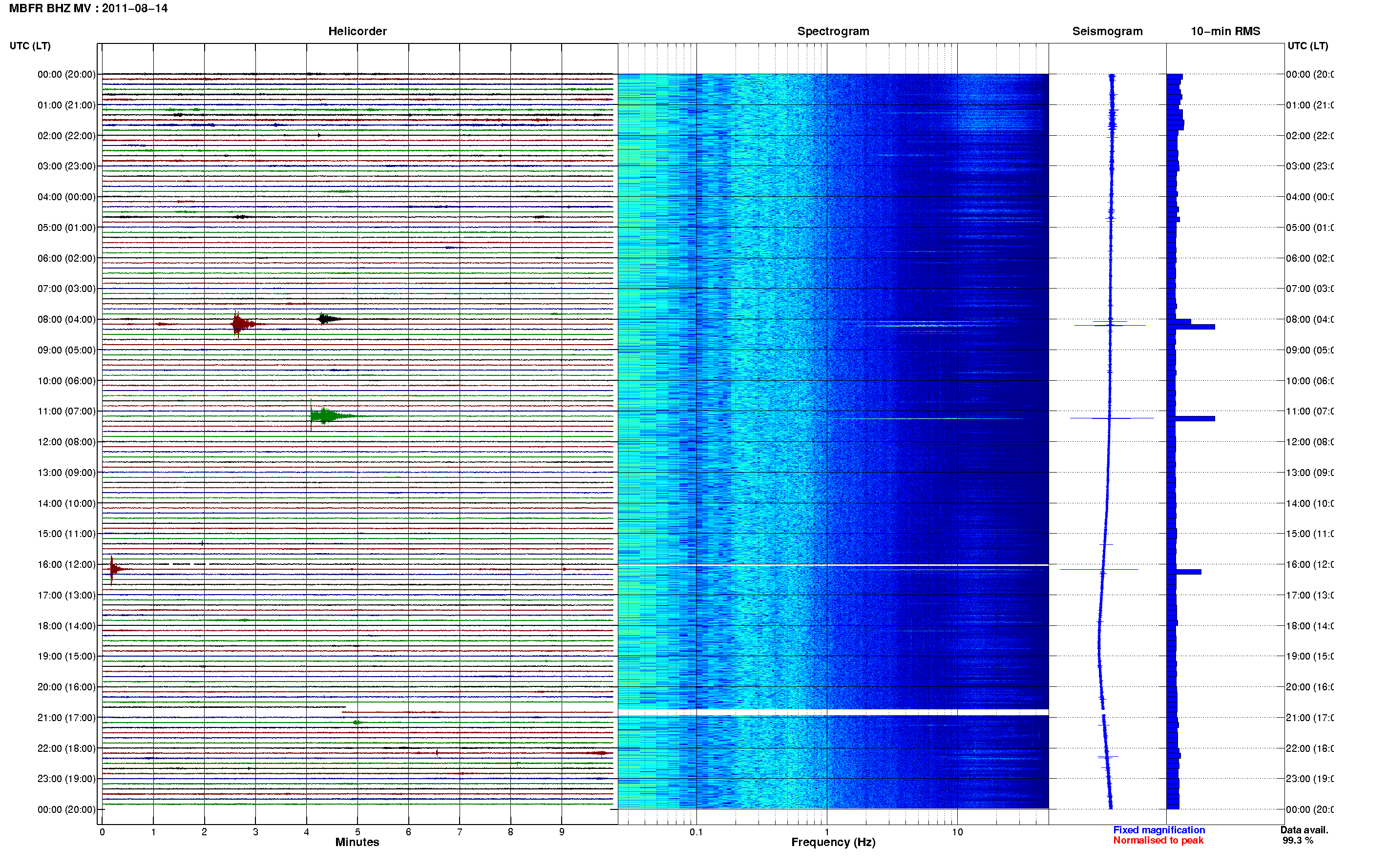
Task: Click the 12:00 (08:00) left time label
Action: point(66,442)
